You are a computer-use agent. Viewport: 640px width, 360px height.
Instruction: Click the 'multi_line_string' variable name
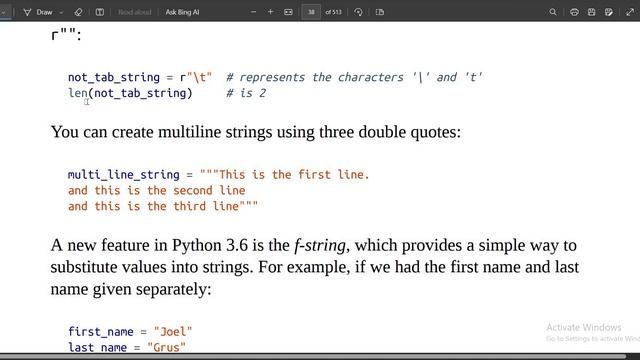click(x=124, y=175)
